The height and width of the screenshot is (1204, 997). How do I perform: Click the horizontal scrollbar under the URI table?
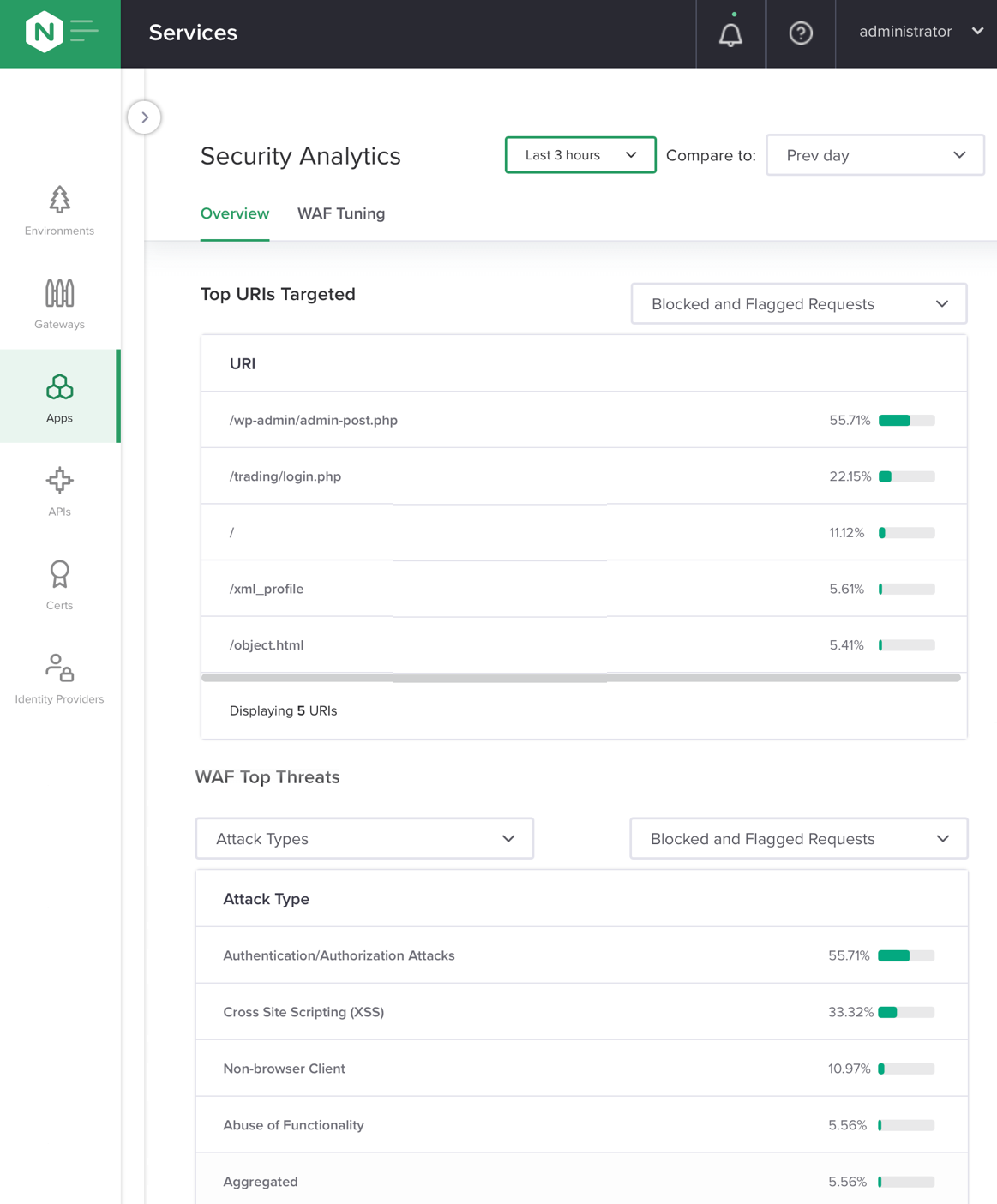click(581, 677)
